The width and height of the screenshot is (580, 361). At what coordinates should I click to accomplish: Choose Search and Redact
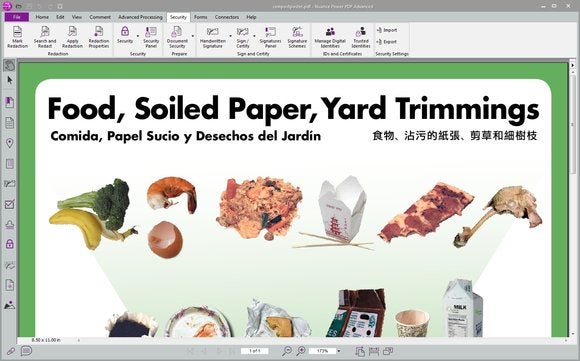45,37
